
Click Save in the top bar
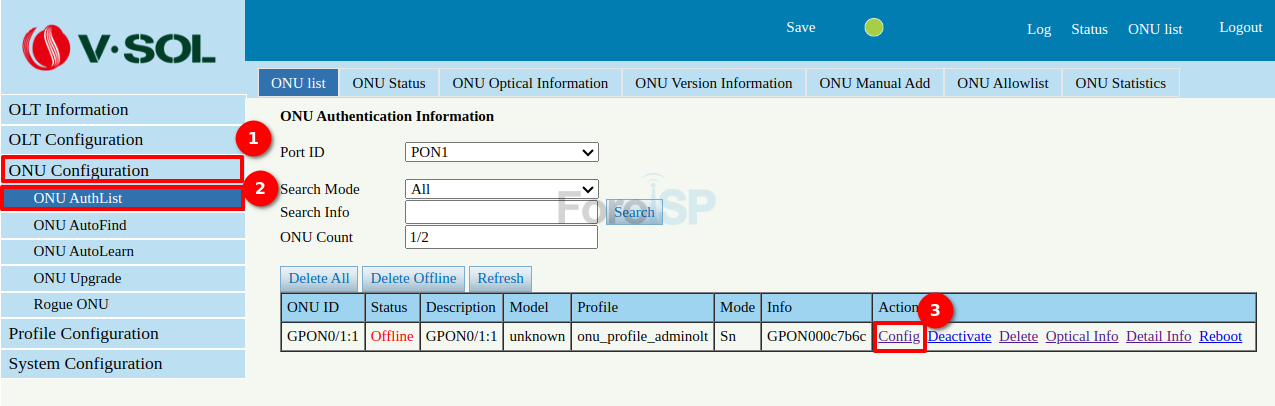click(x=800, y=27)
